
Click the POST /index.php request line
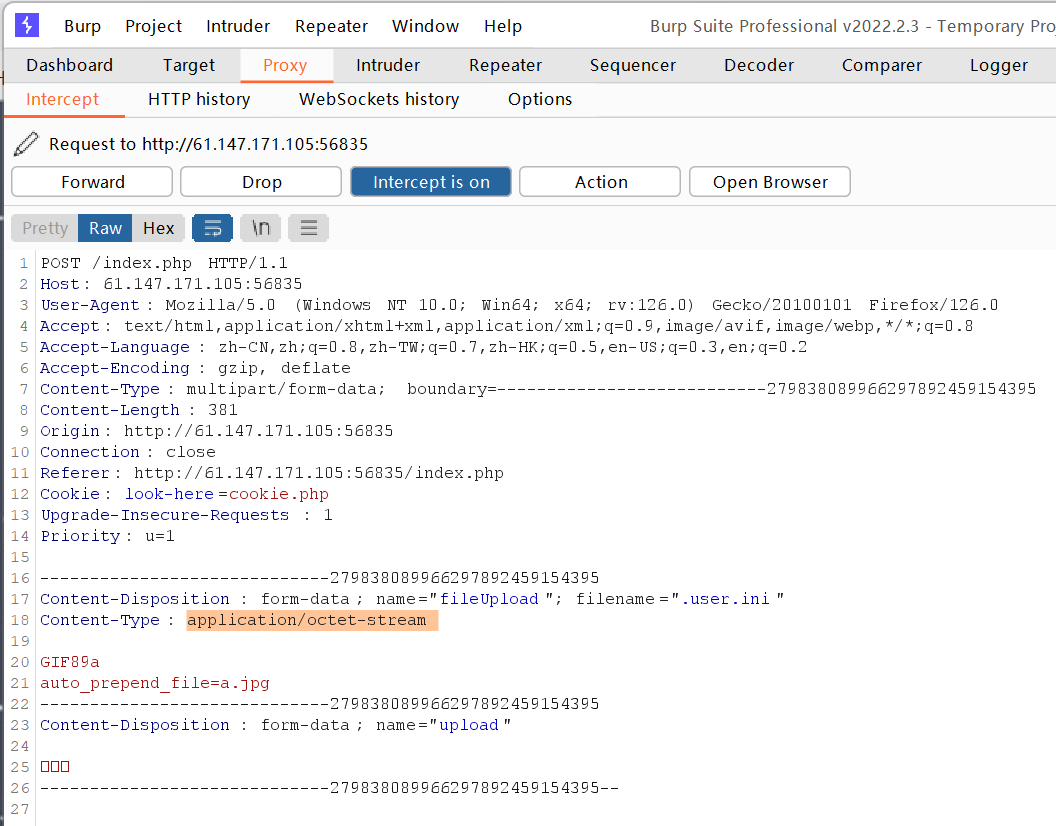point(164,263)
